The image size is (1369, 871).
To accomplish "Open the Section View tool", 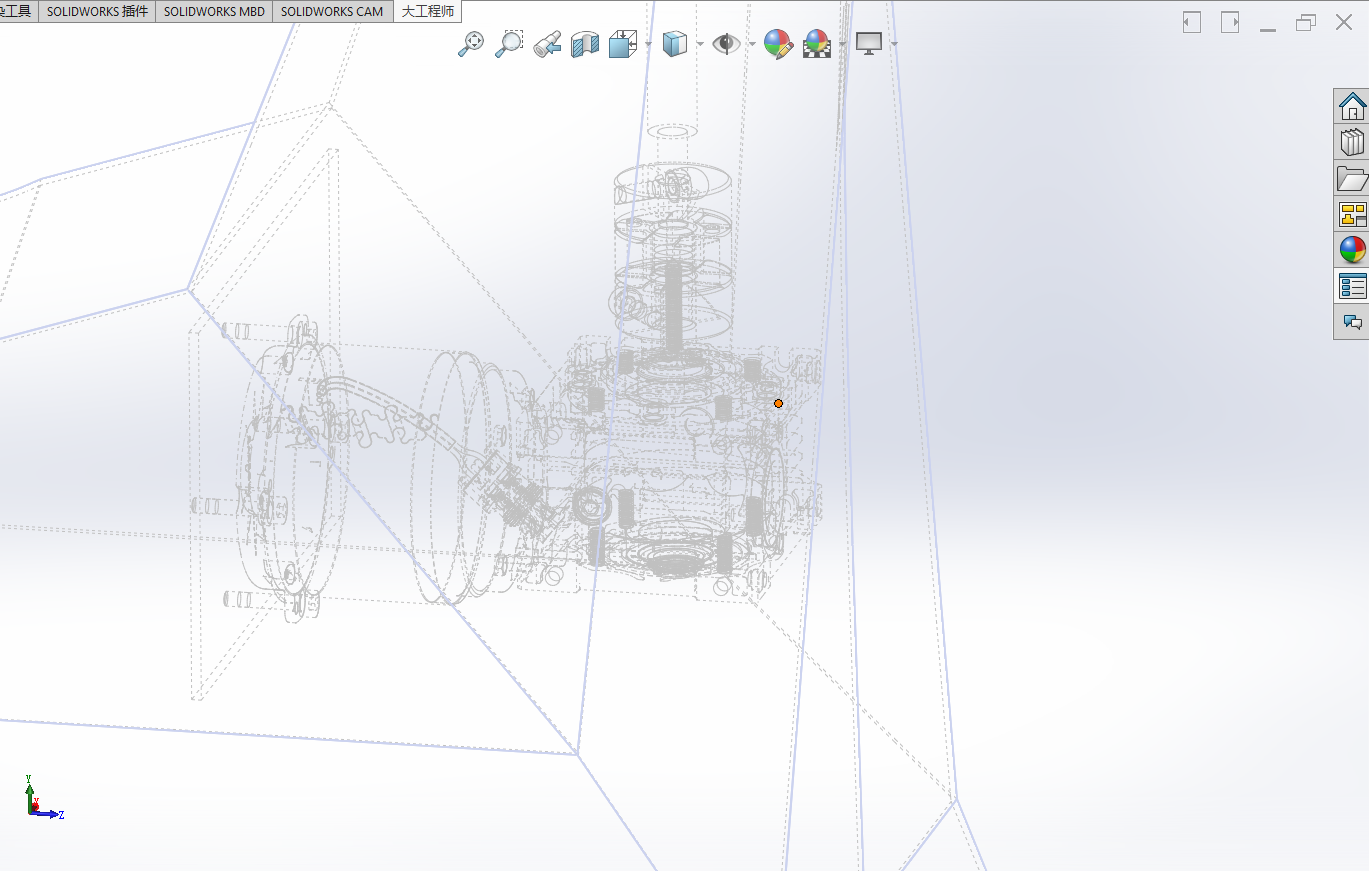I will 585,43.
